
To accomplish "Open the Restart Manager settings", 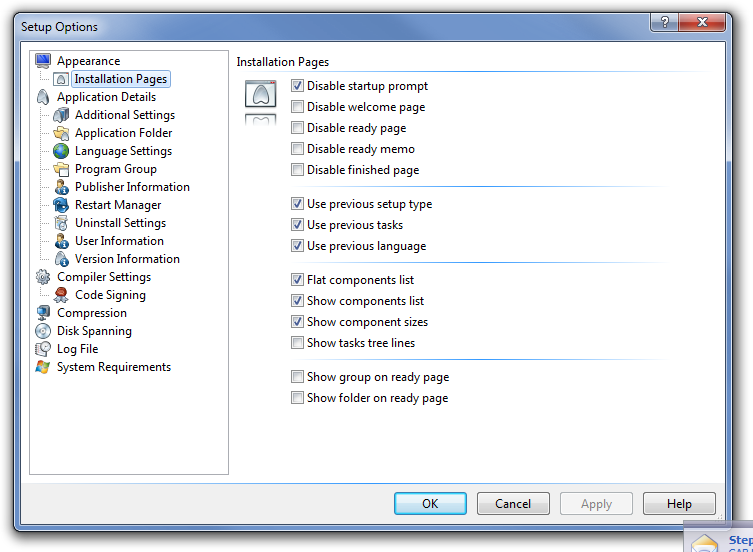I will [x=117, y=205].
